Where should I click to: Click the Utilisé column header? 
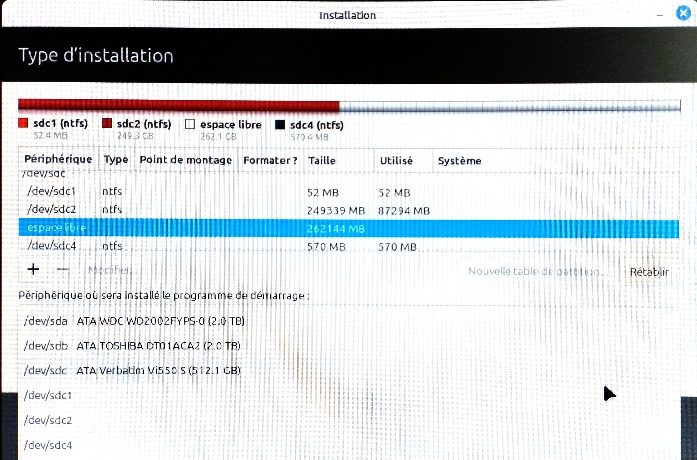point(397,161)
